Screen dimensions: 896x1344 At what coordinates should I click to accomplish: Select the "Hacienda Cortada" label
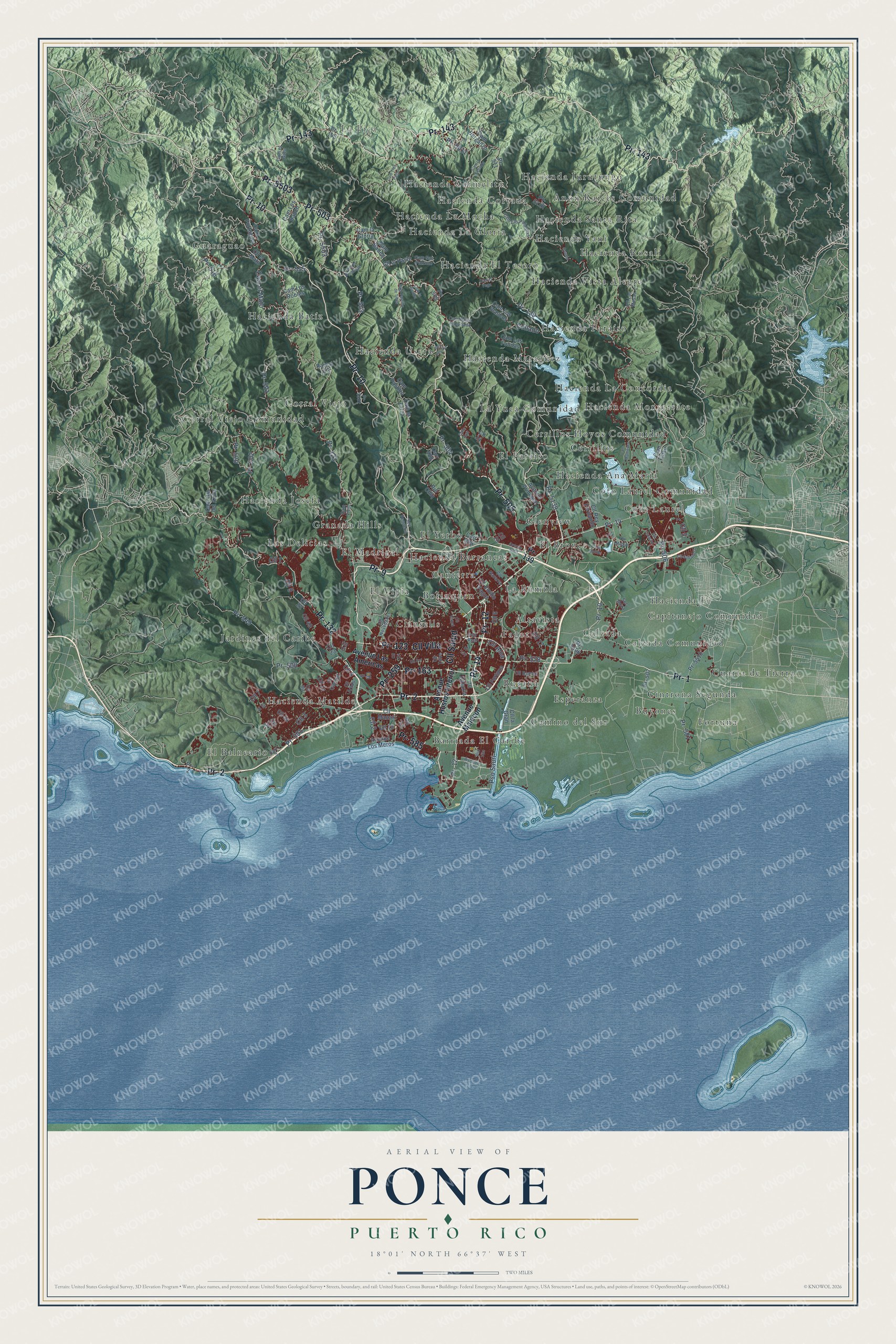[x=482, y=200]
